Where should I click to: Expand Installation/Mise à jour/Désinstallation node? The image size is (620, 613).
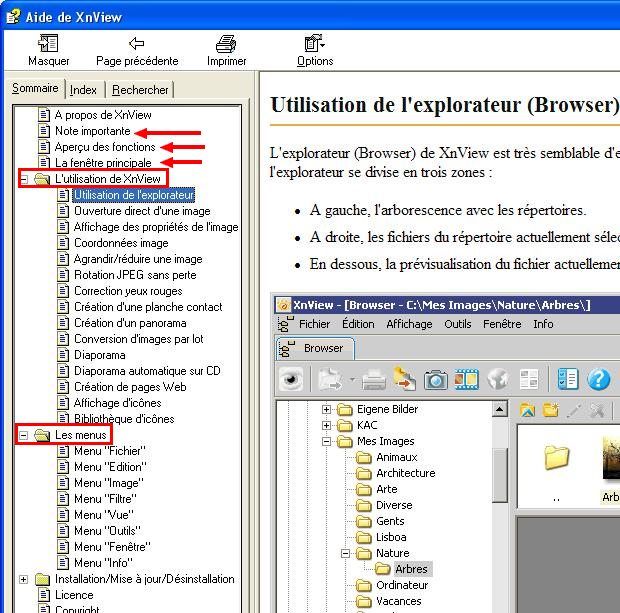pos(24,579)
